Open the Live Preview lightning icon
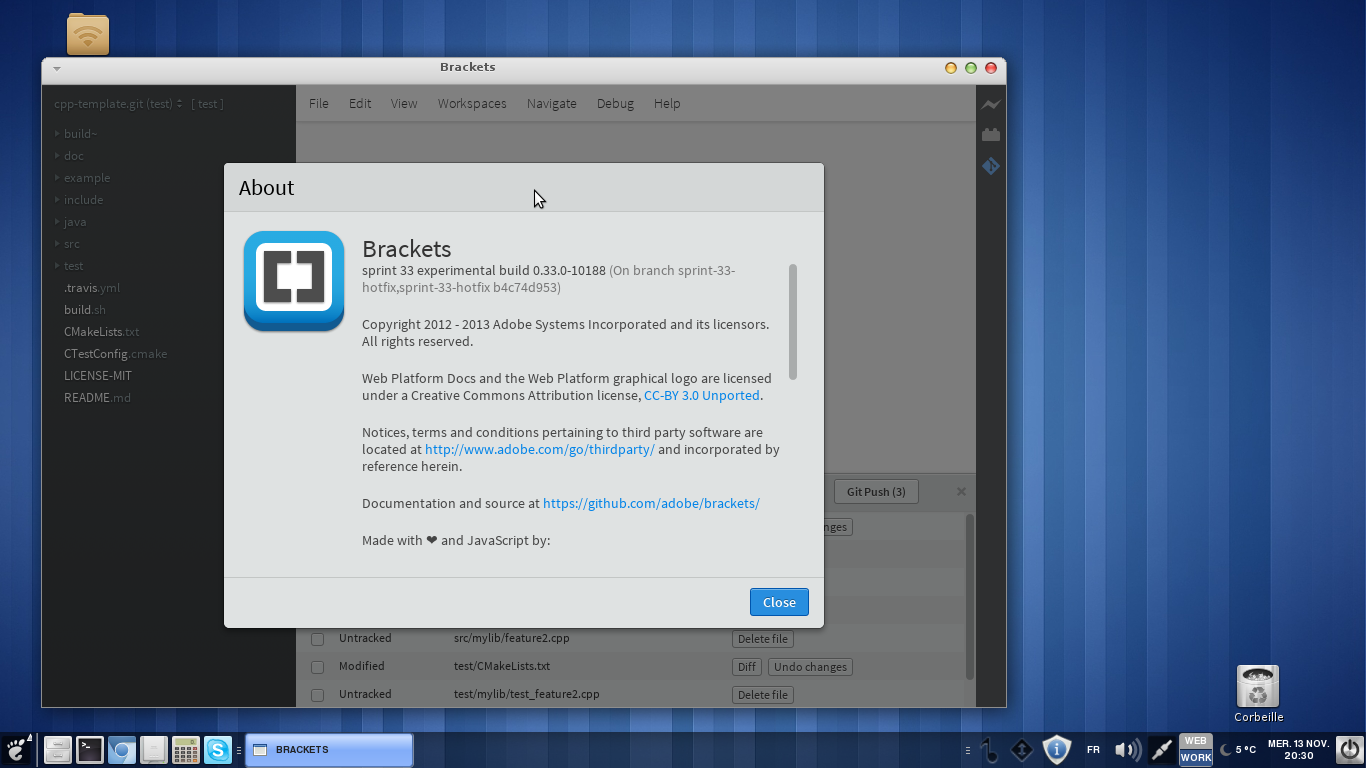 [x=990, y=104]
